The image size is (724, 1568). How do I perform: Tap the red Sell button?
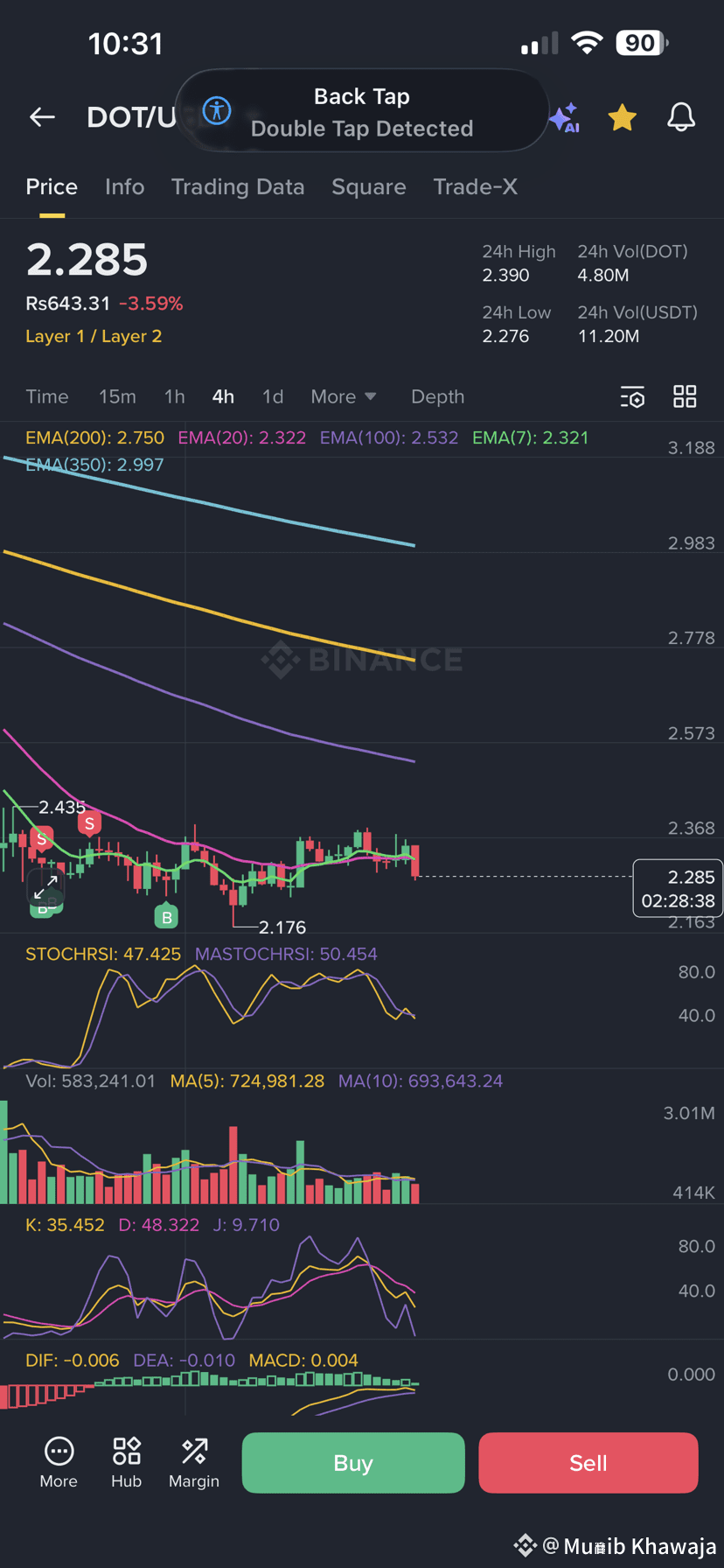click(588, 1462)
